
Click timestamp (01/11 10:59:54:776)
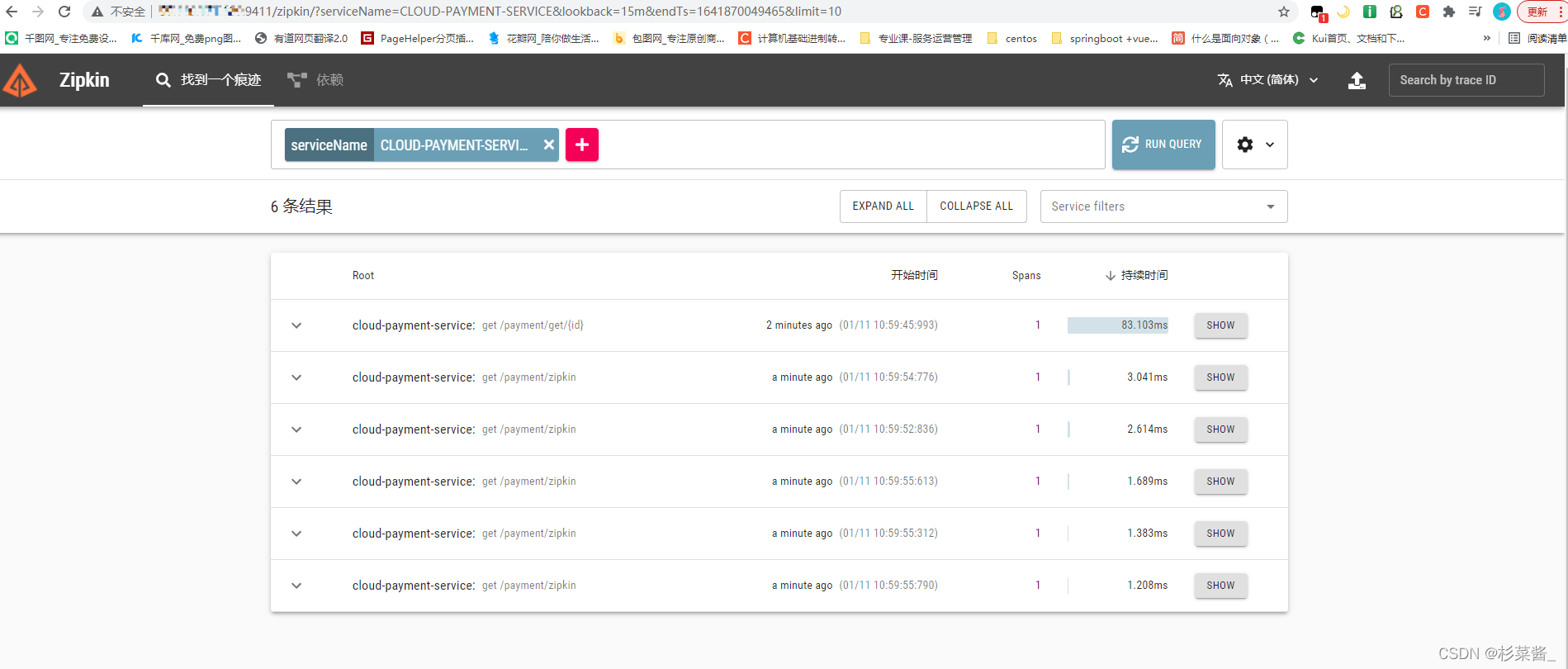[x=888, y=377]
